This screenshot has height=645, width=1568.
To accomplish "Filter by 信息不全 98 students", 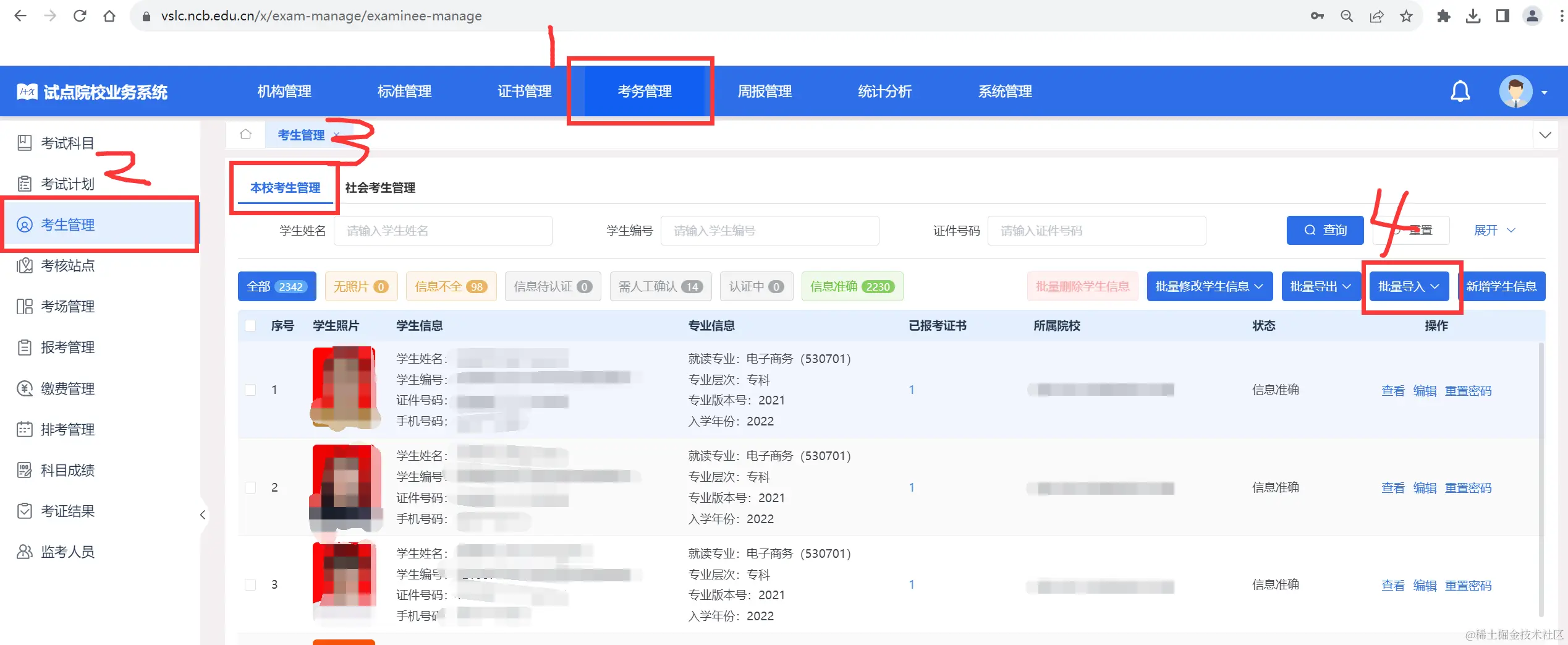I will point(451,286).
